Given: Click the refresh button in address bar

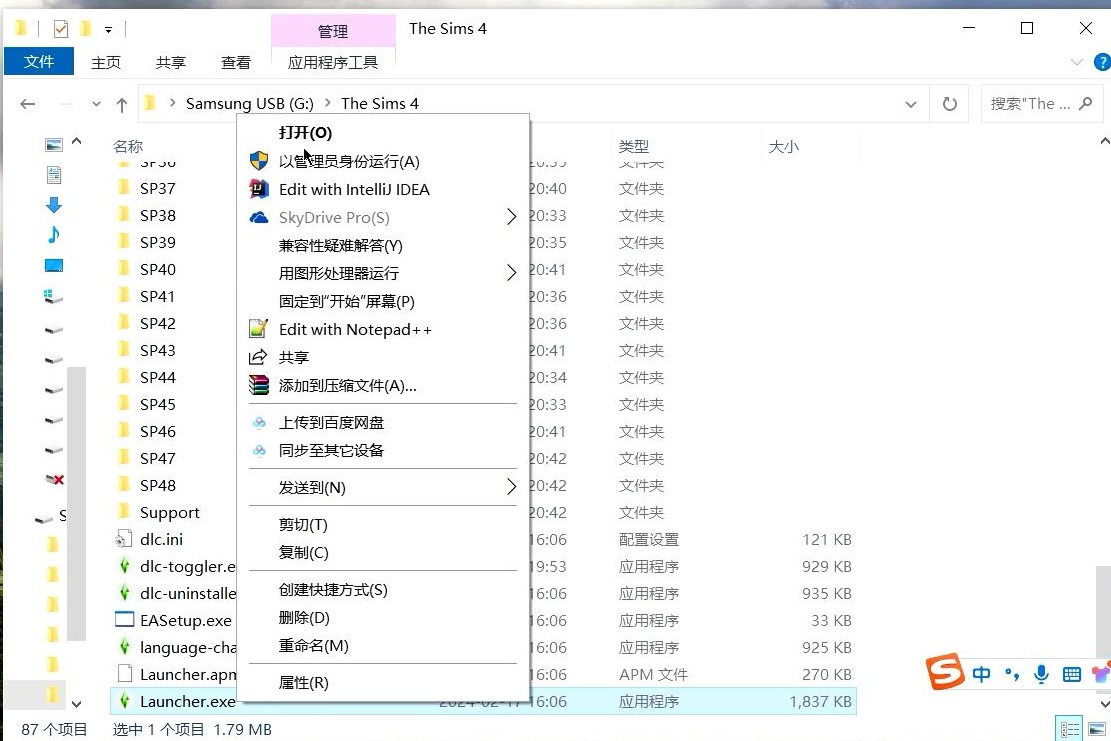Looking at the screenshot, I should tap(949, 104).
